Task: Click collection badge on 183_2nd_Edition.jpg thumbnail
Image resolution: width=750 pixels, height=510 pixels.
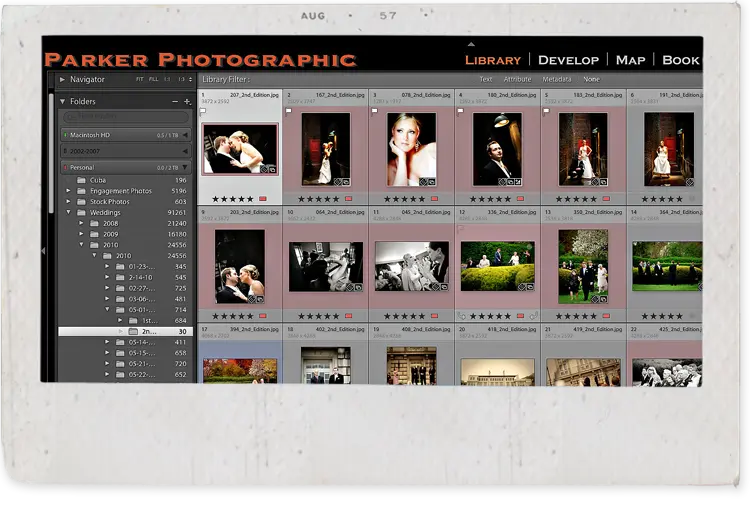Action: (604, 182)
